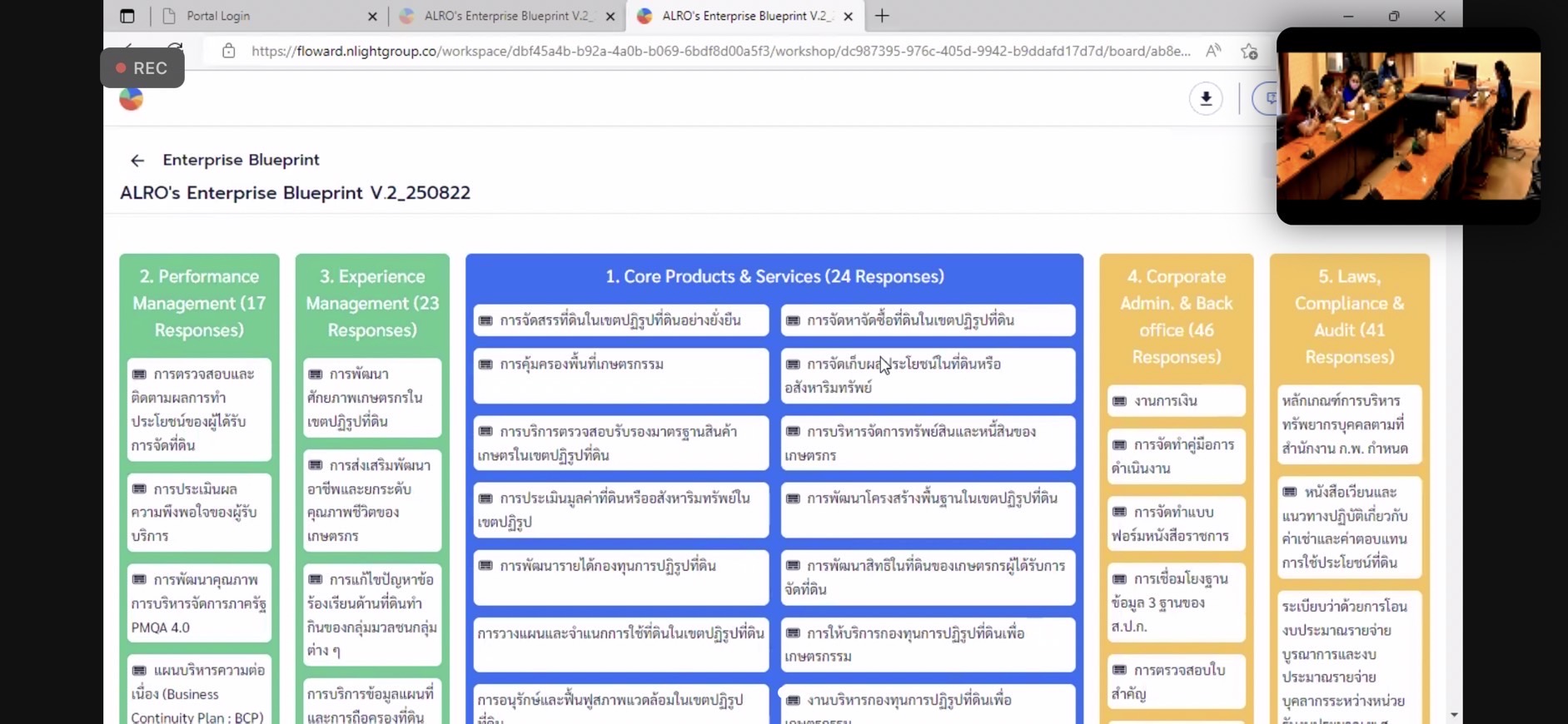Screen dimensions: 1568x724
Task: Click the Read aloud icon in the address bar
Action: [1213, 51]
